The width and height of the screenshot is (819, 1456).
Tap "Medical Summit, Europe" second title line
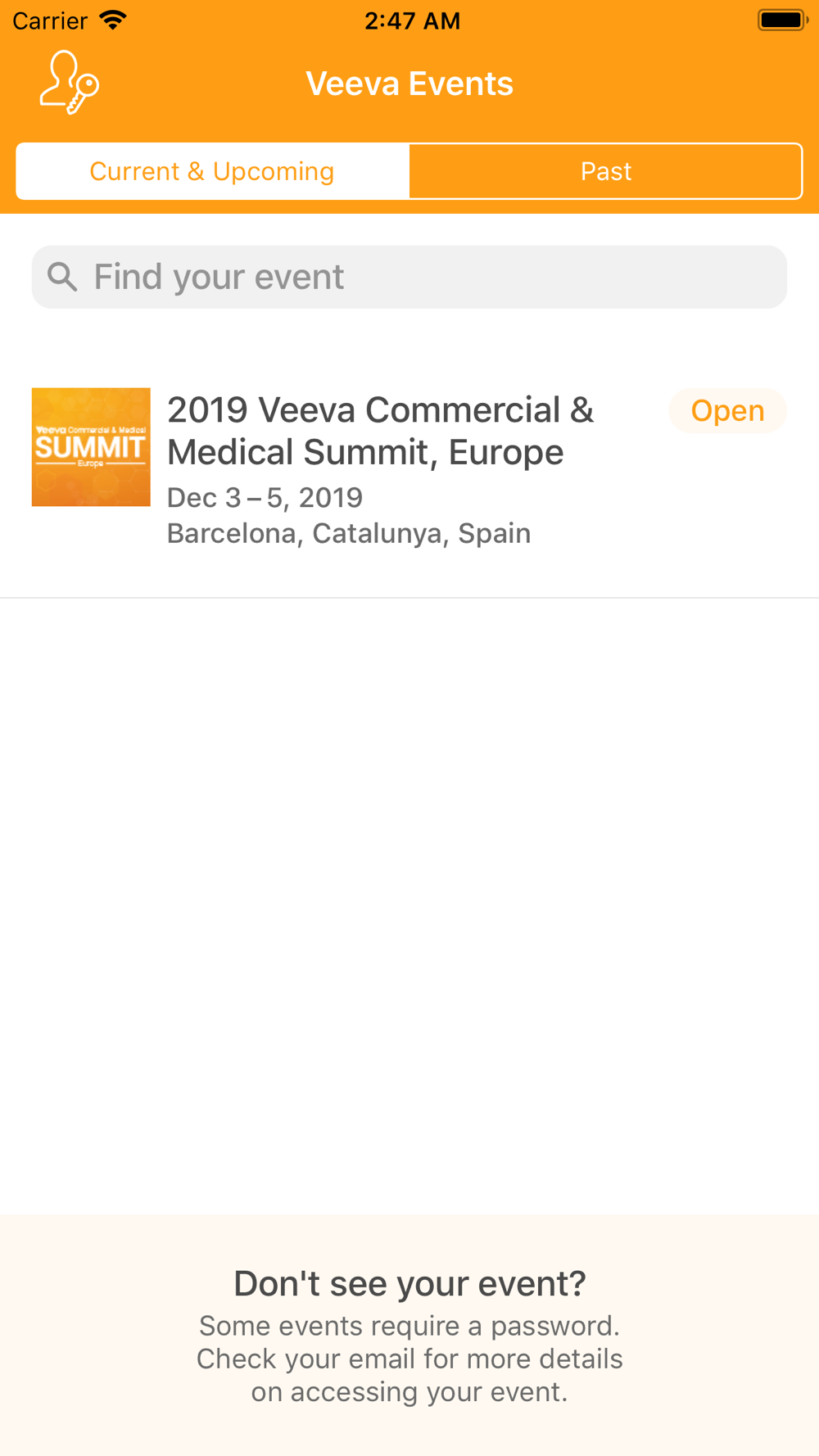click(365, 452)
